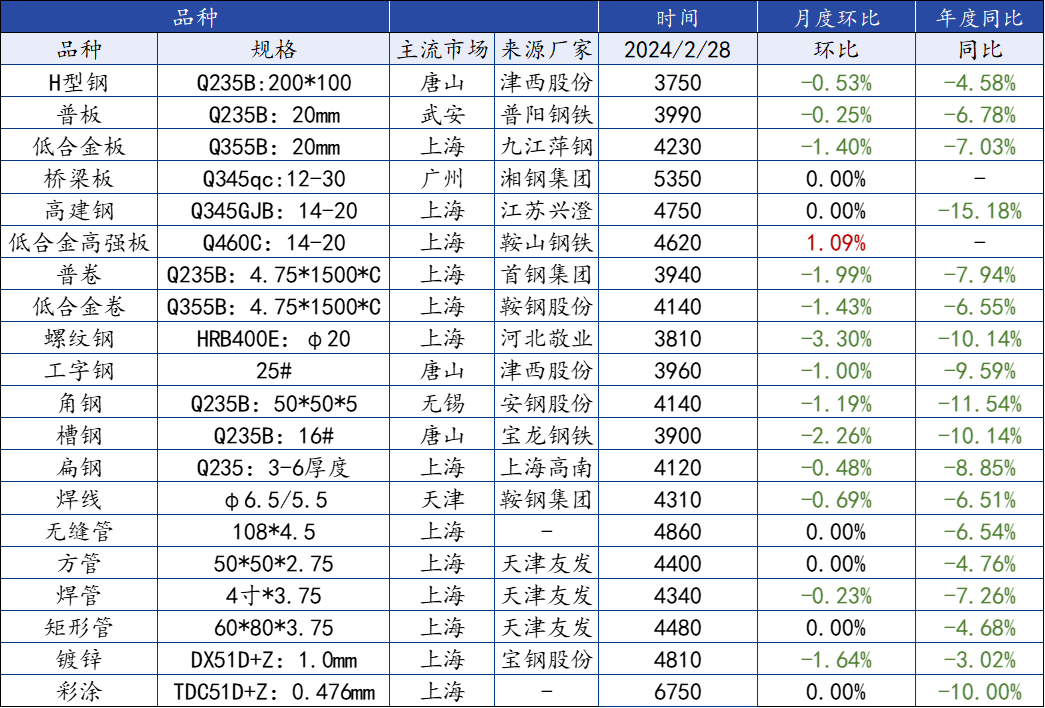Click the 上海高南 source cell
This screenshot has height=708, width=1045.
(x=546, y=467)
